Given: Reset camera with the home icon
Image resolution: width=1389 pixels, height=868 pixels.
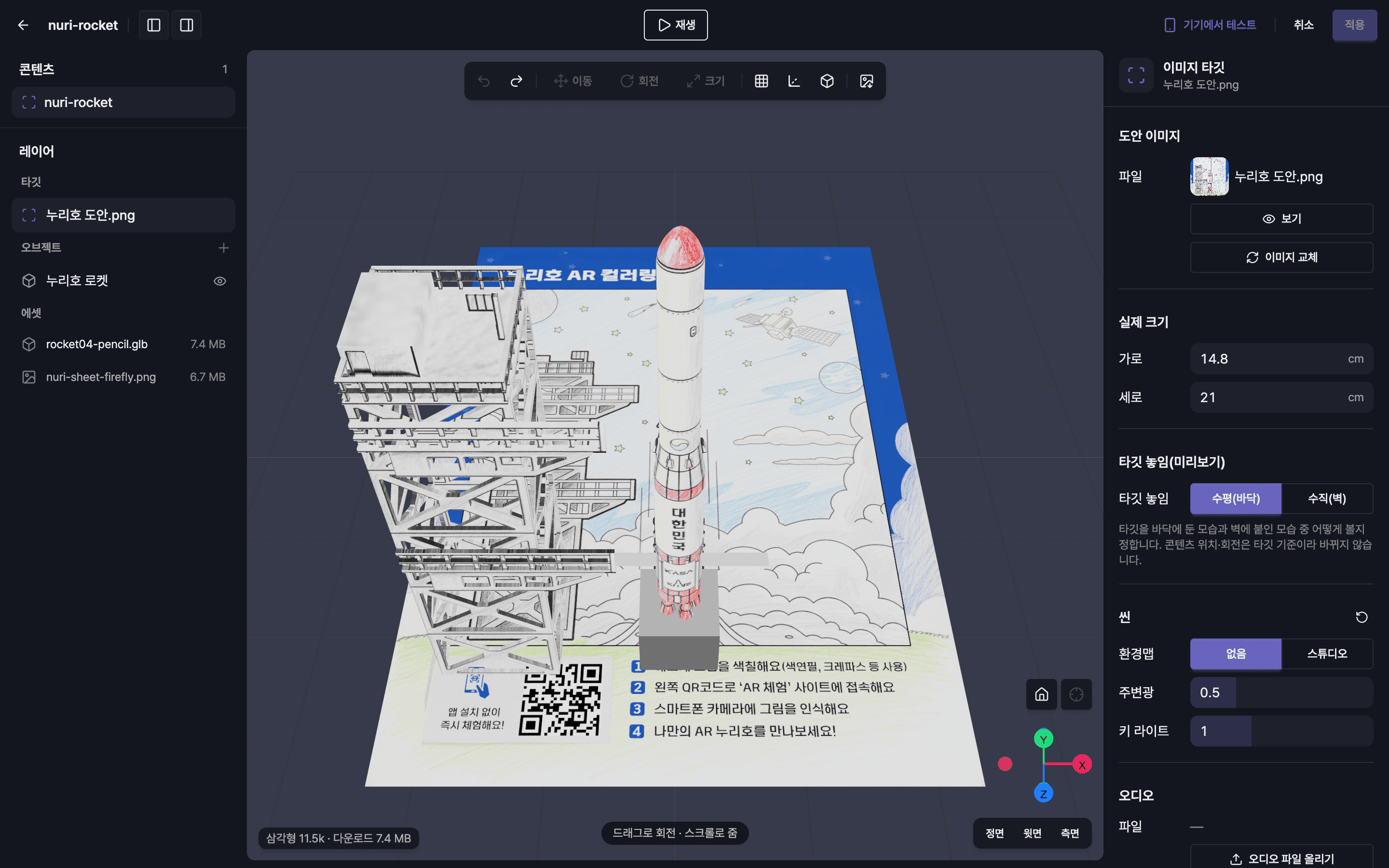Looking at the screenshot, I should (1041, 694).
